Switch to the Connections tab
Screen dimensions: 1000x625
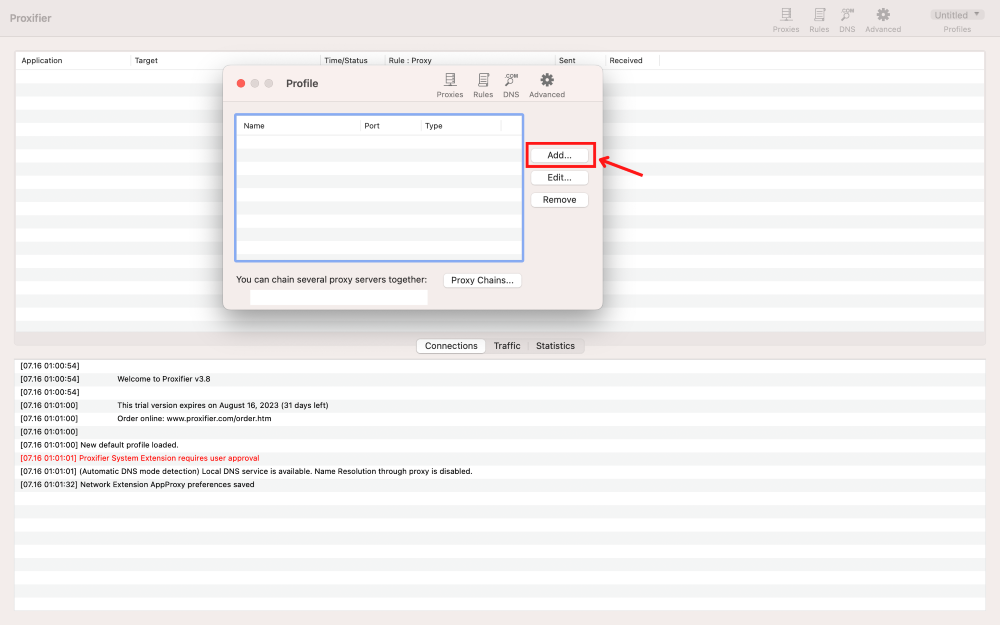pyautogui.click(x=451, y=346)
